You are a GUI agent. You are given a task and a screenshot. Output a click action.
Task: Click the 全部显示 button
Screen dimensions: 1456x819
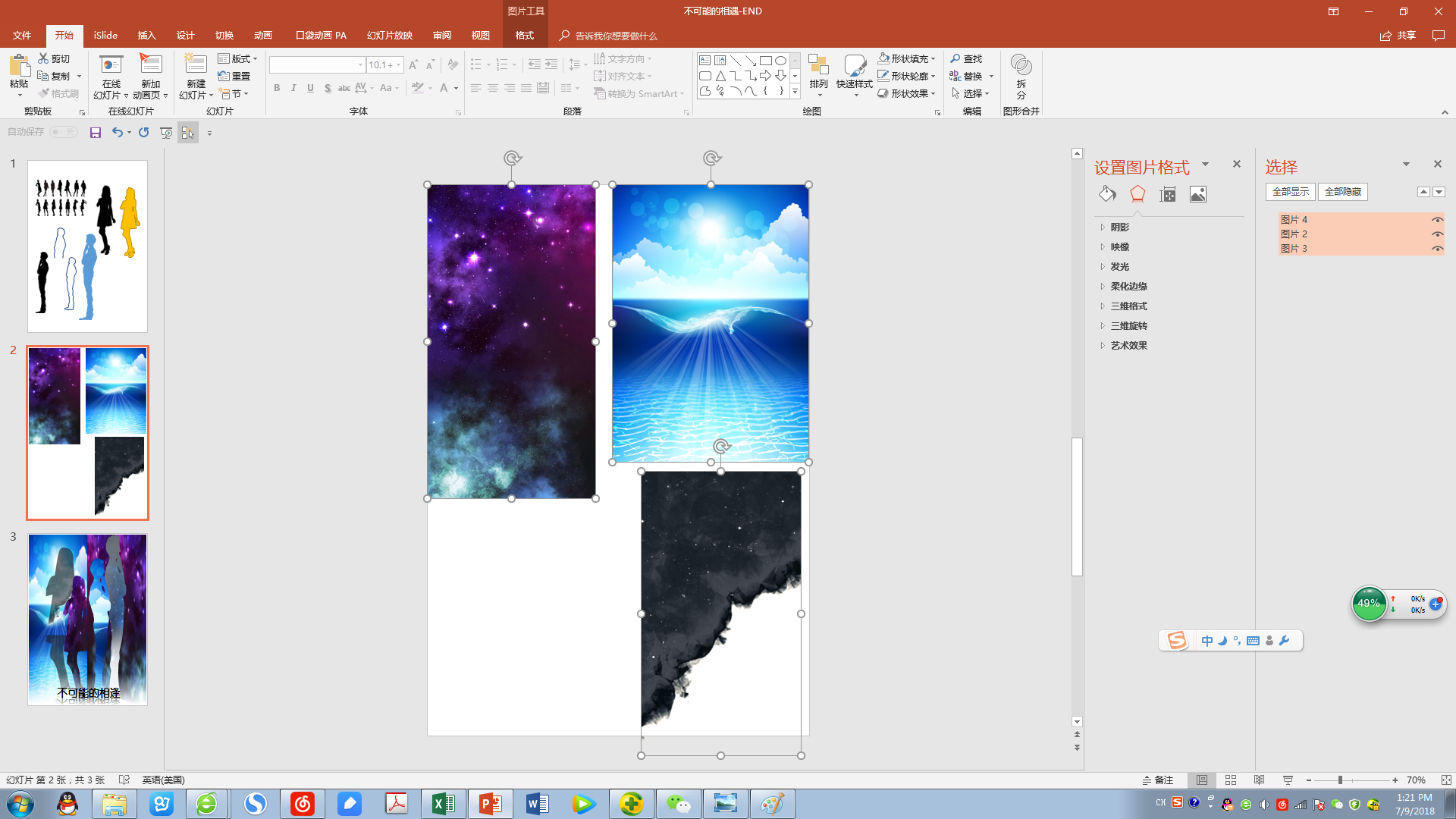1290,192
